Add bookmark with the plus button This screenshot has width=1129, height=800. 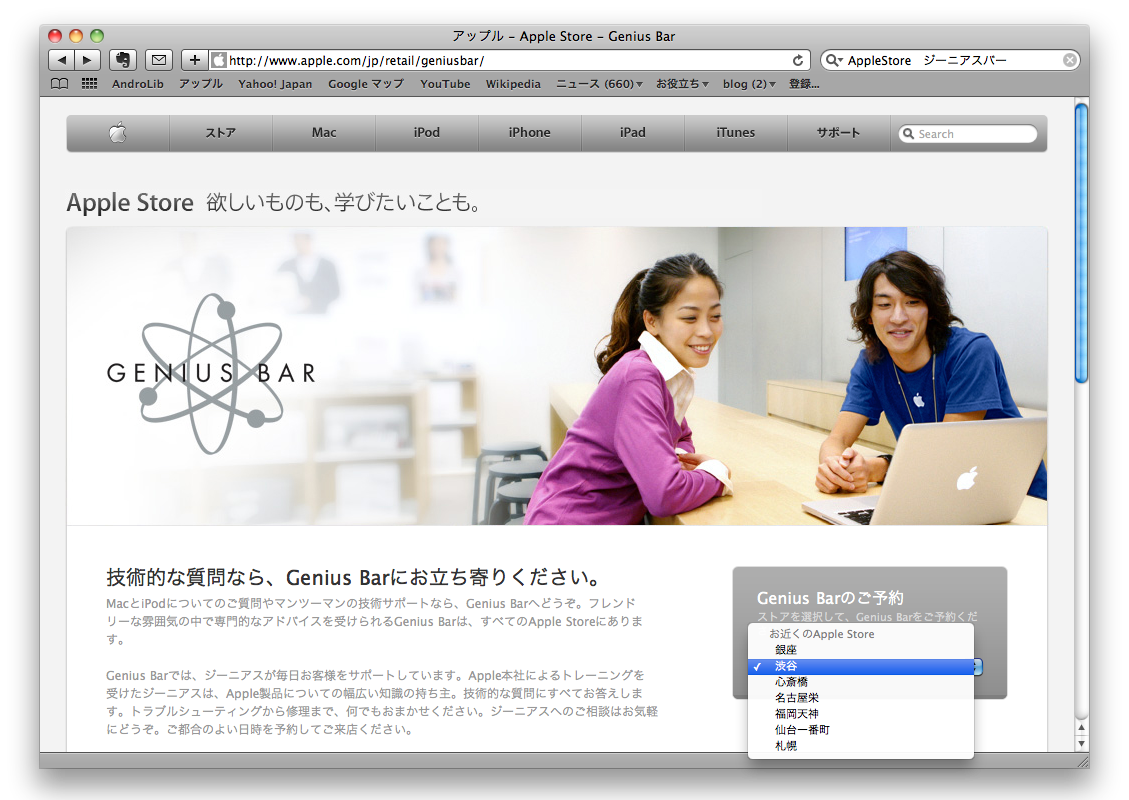pos(194,60)
